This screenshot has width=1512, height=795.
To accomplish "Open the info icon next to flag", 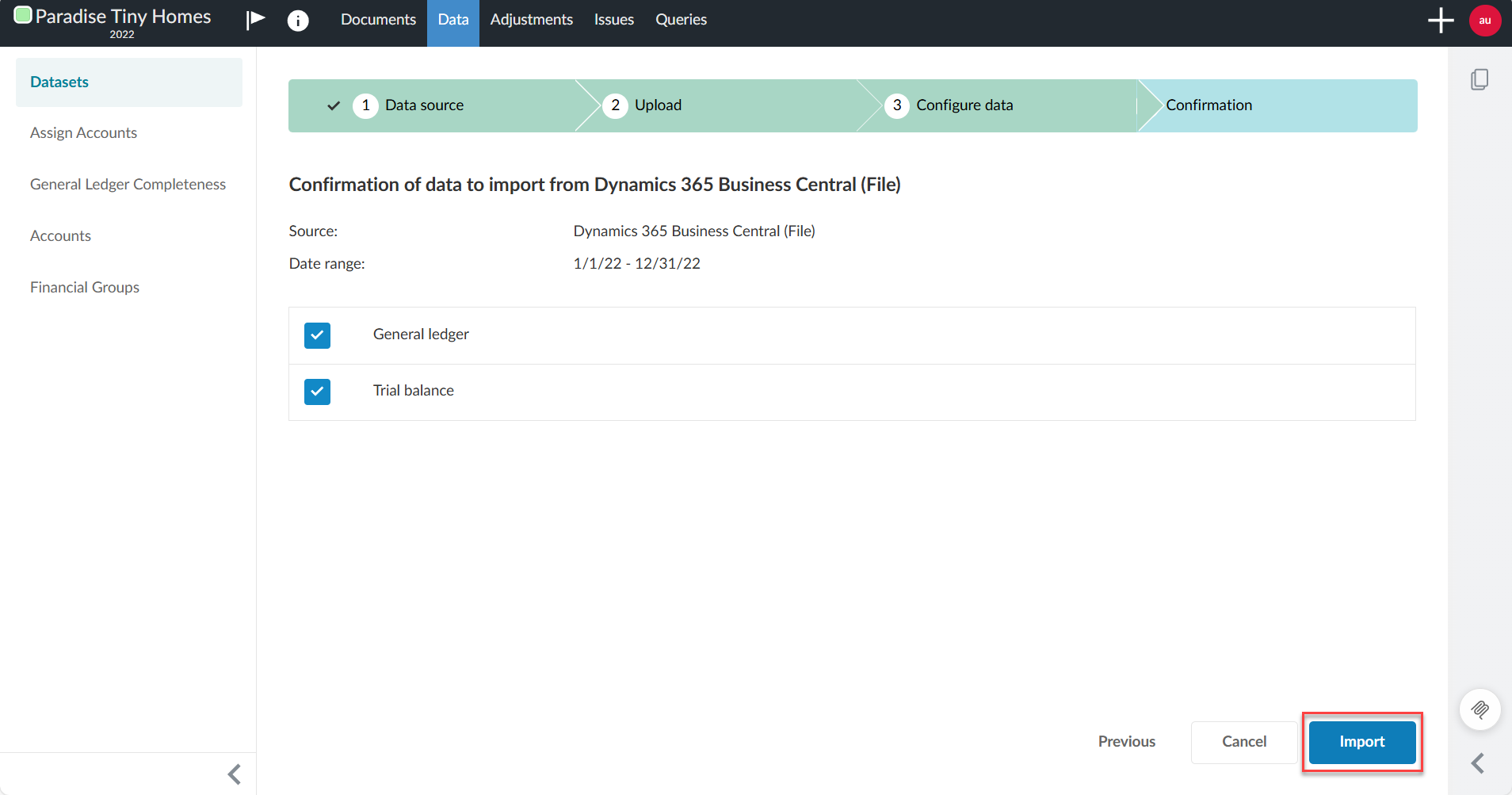I will [x=298, y=21].
